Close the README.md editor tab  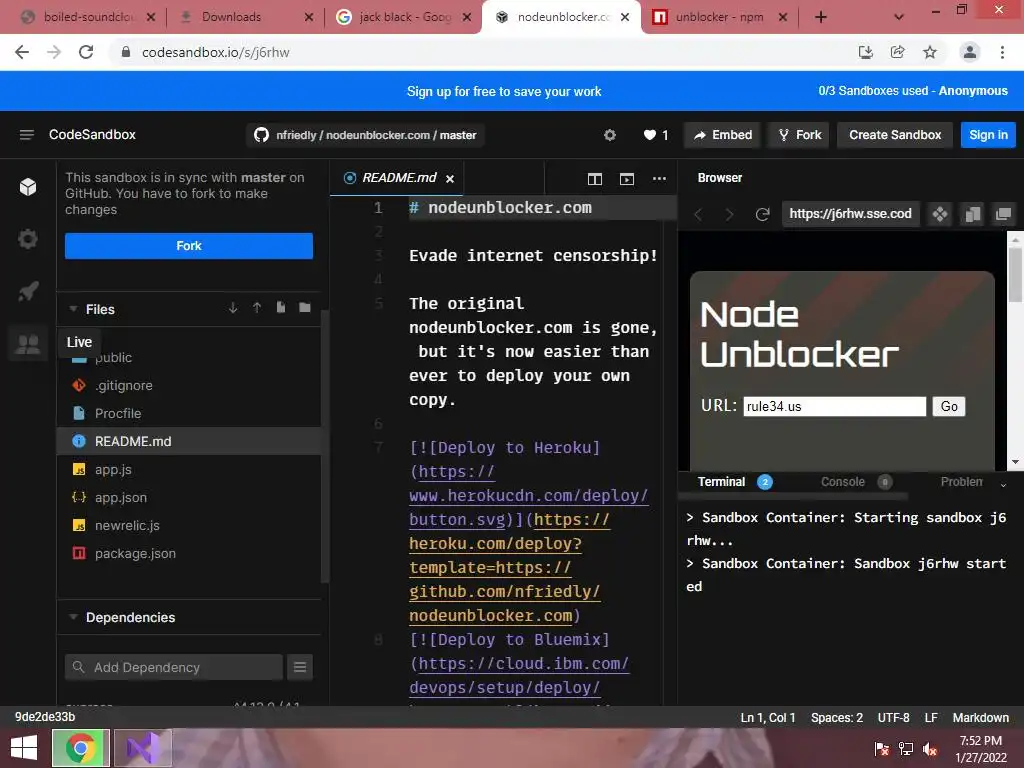[450, 179]
